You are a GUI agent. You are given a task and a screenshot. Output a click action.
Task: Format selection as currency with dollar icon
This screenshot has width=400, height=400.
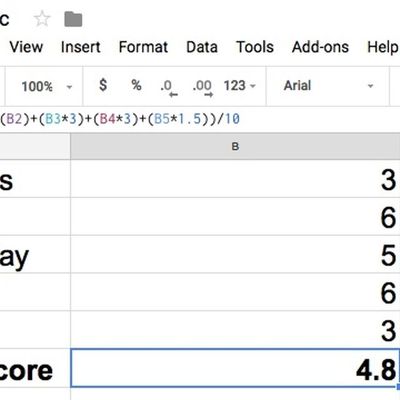tap(103, 85)
